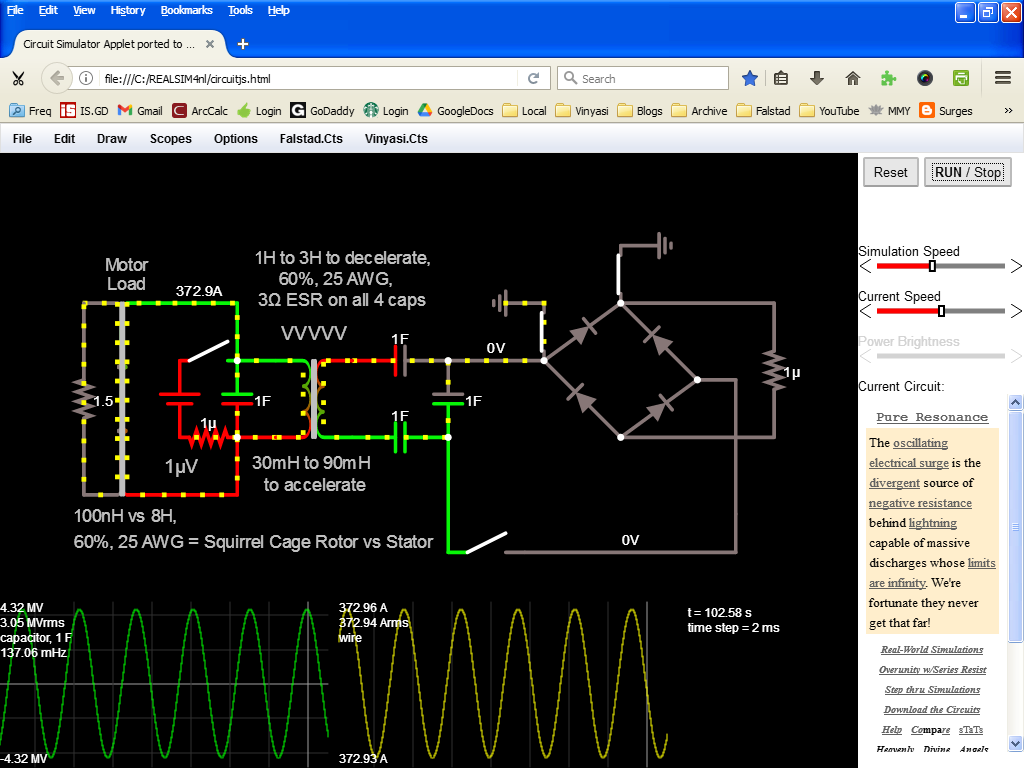This screenshot has height=768, width=1024.
Task: Open the Falstad.Cts dropdown menu
Action: click(x=311, y=138)
